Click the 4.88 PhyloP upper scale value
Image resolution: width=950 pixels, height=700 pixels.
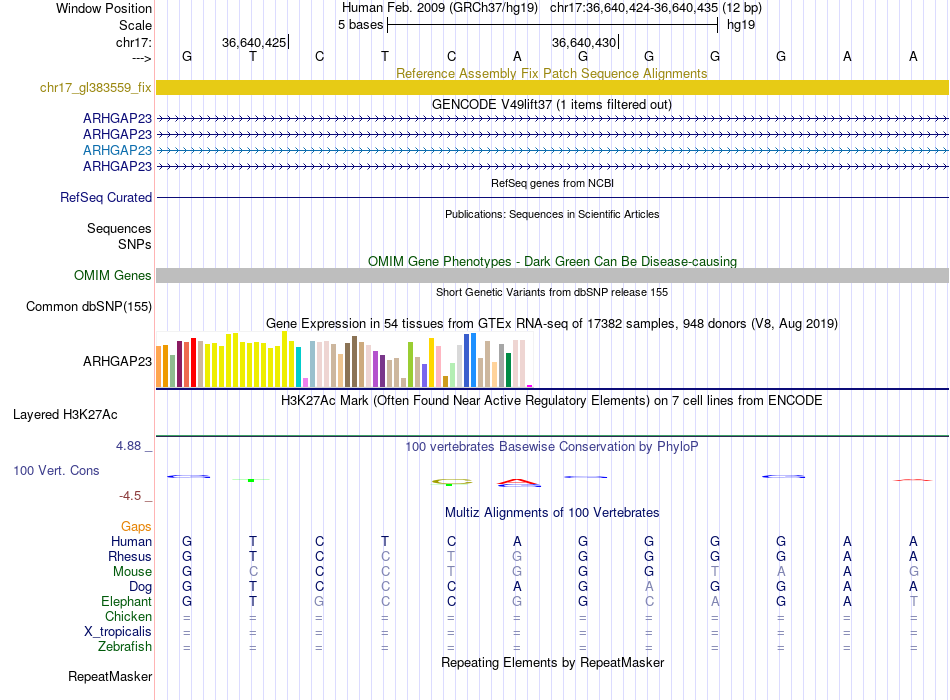[128, 446]
